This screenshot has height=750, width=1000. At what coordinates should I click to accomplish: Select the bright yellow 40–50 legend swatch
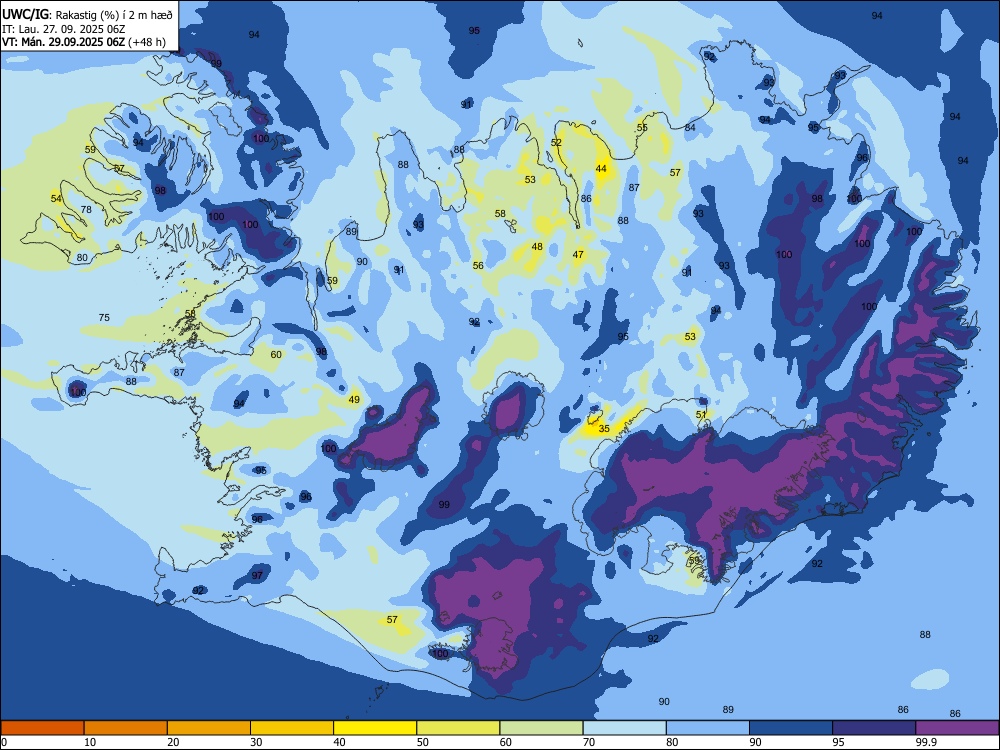[x=375, y=728]
